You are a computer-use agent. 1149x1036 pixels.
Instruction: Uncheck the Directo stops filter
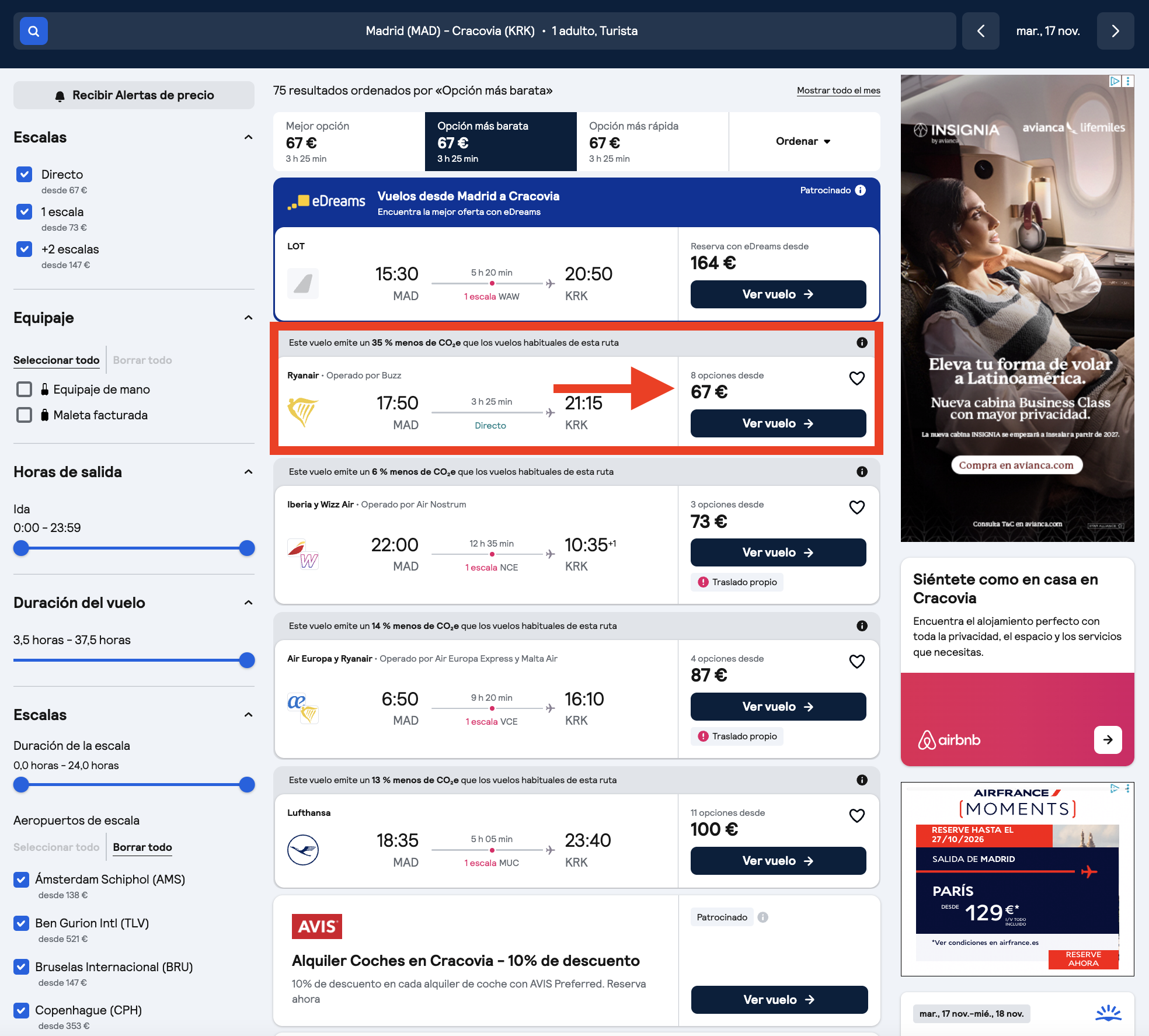24,175
